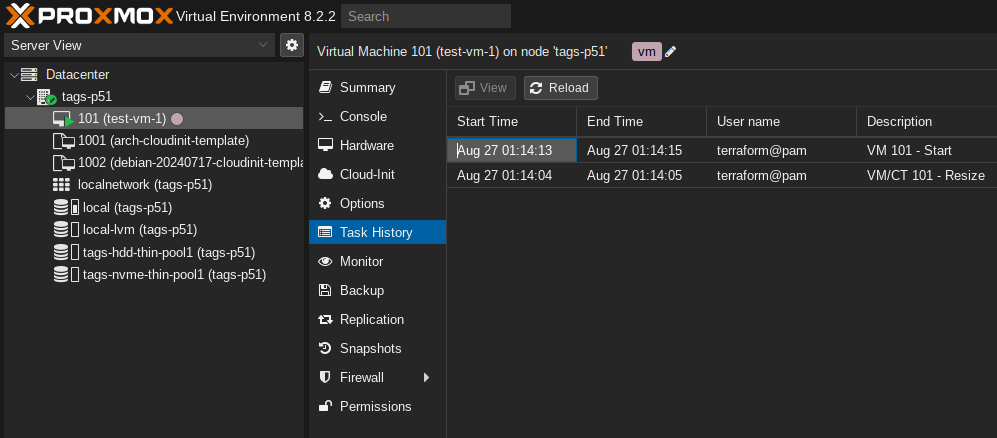Collapse the Datacenter tree node
This screenshot has height=438, width=997.
(x=13, y=75)
